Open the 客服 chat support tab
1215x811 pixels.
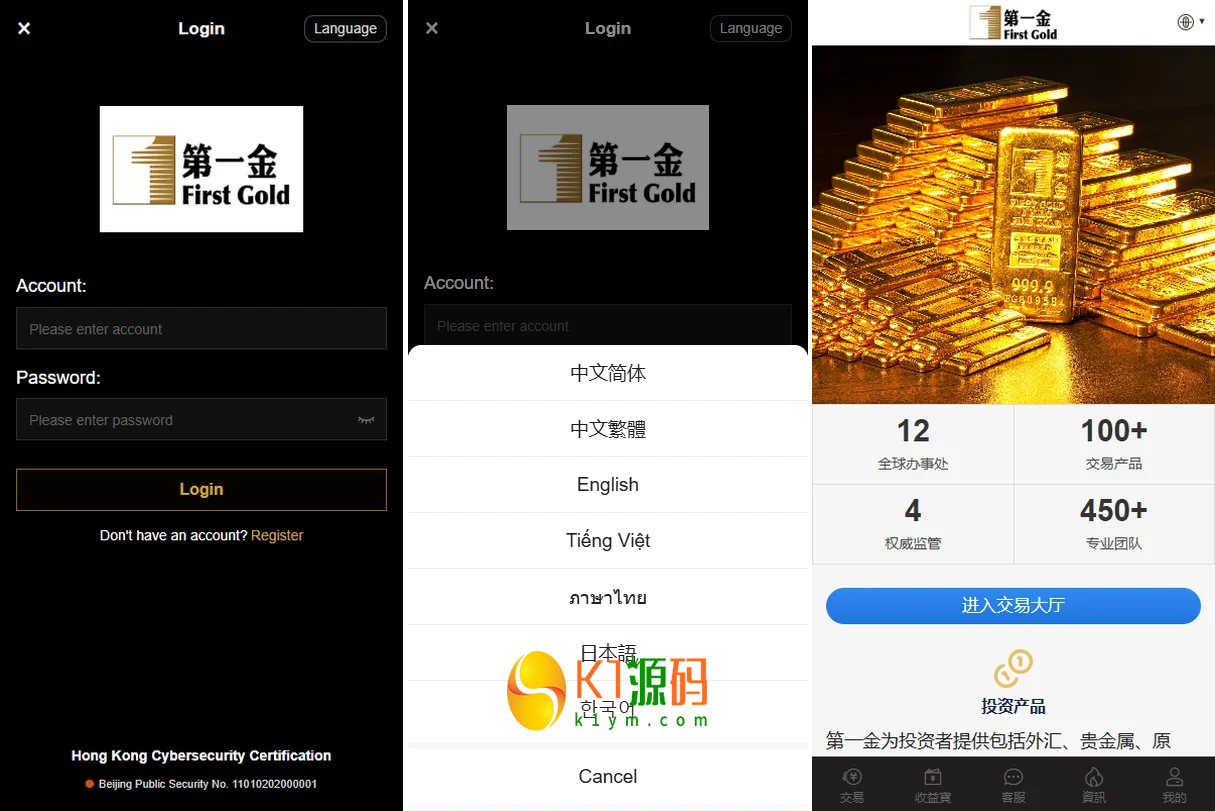[1013, 785]
